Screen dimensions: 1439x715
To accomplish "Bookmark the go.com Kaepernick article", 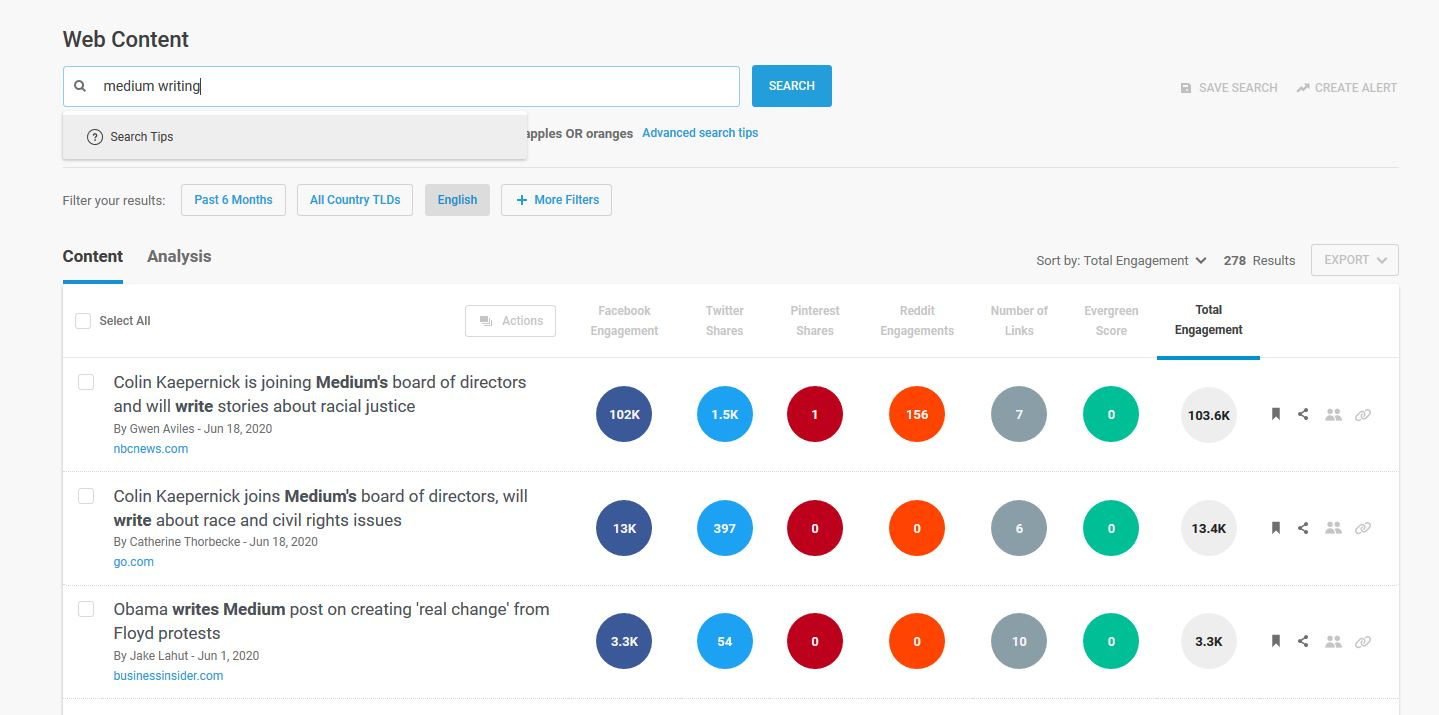I will click(x=1276, y=528).
